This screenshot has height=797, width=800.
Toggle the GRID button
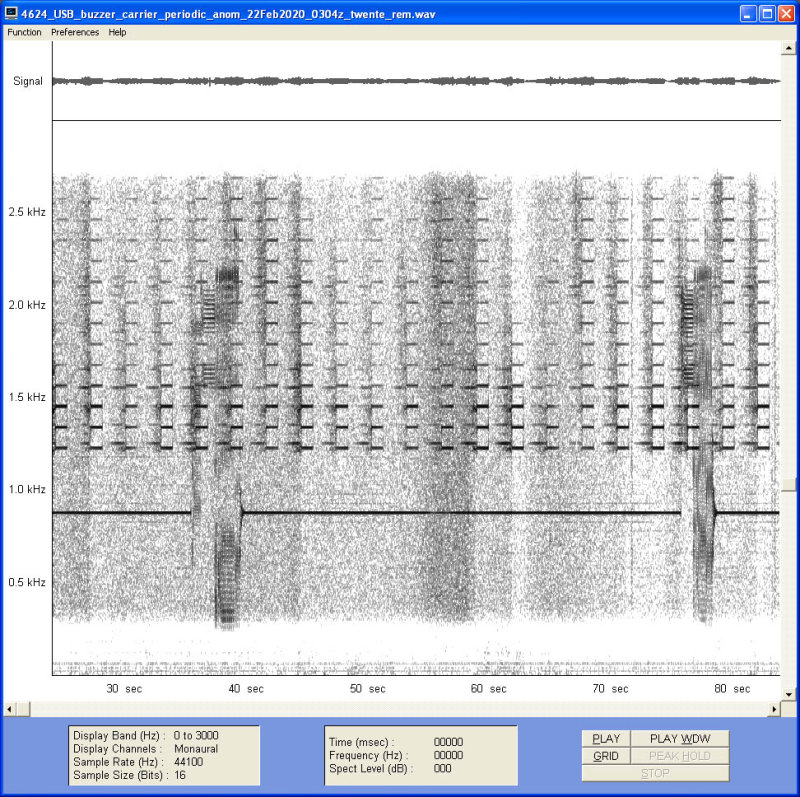point(606,756)
